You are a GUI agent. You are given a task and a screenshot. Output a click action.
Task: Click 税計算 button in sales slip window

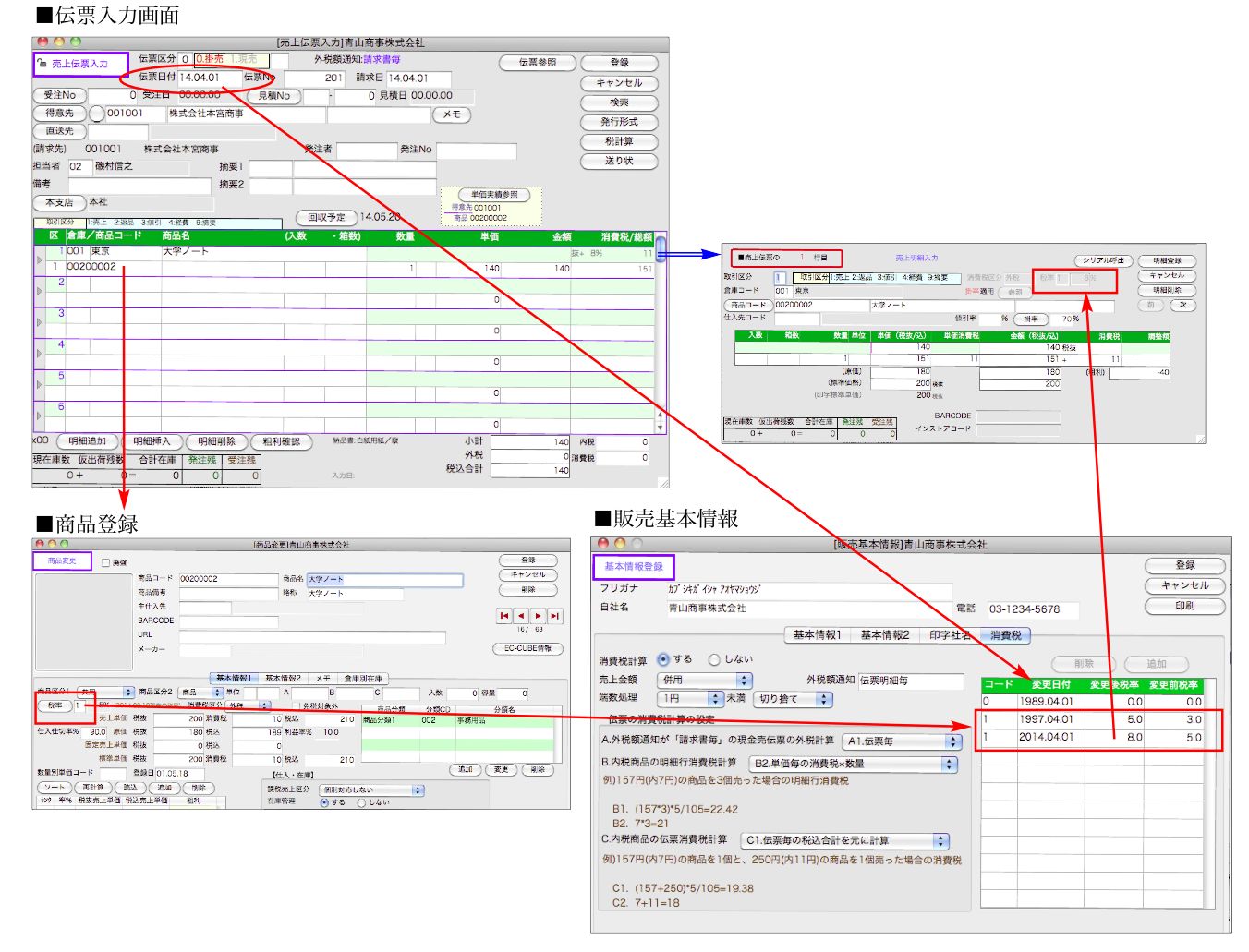[619, 141]
